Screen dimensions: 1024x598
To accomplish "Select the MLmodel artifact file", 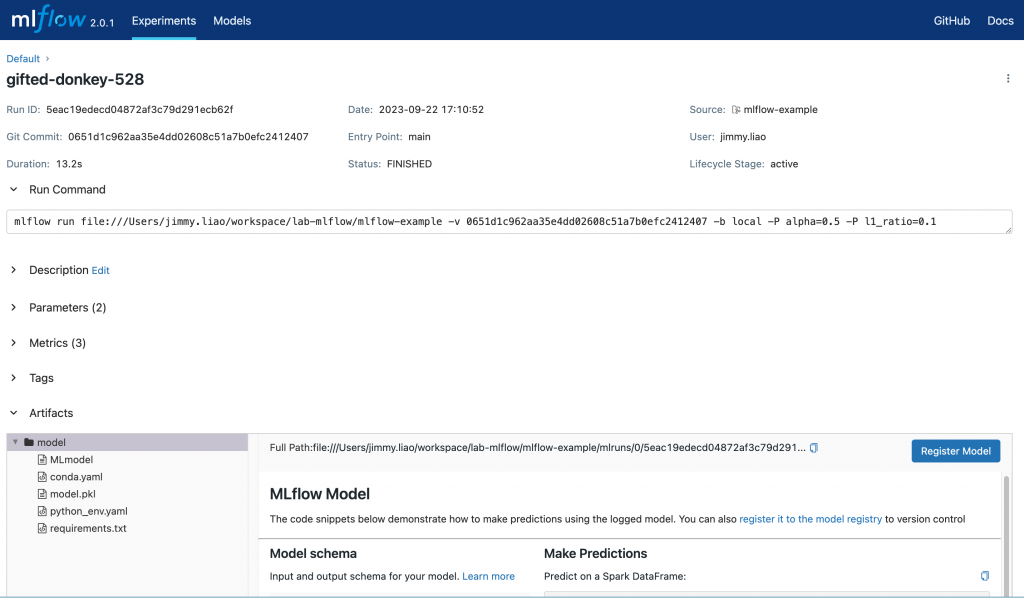I will [72, 460].
